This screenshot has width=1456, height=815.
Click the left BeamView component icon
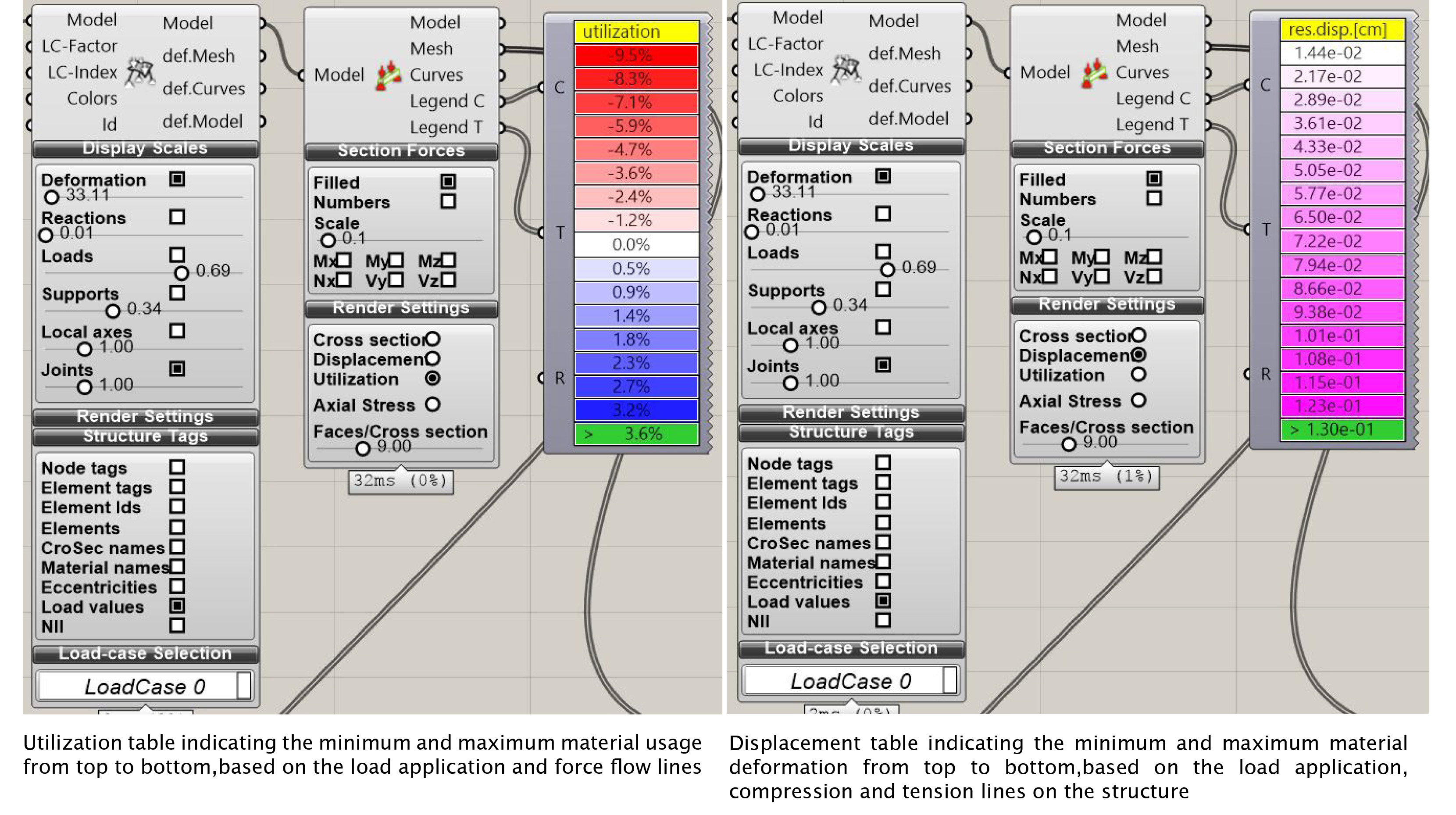[x=388, y=75]
